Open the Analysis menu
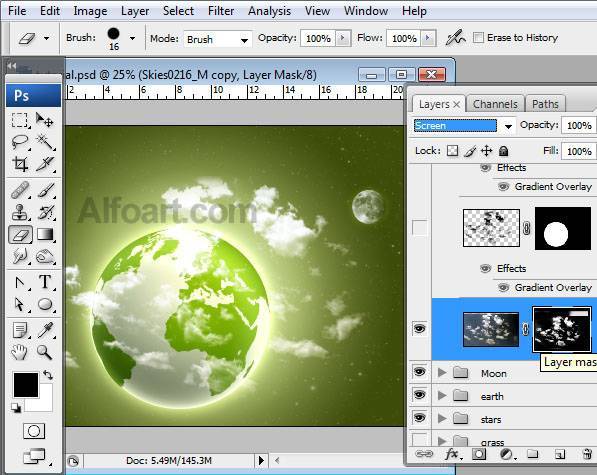597x475 pixels. pyautogui.click(x=270, y=11)
